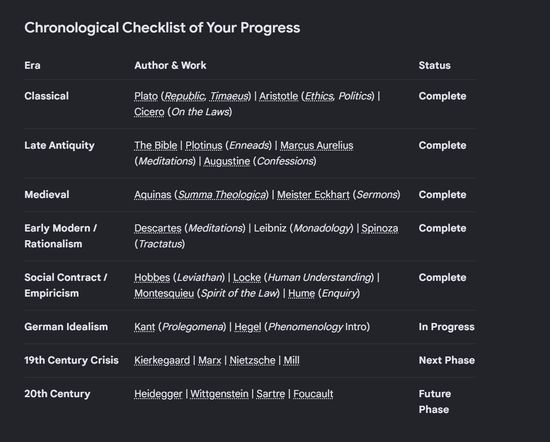The height and width of the screenshot is (442, 550).
Task: Follow the Plotinus link
Action: pyautogui.click(x=204, y=145)
